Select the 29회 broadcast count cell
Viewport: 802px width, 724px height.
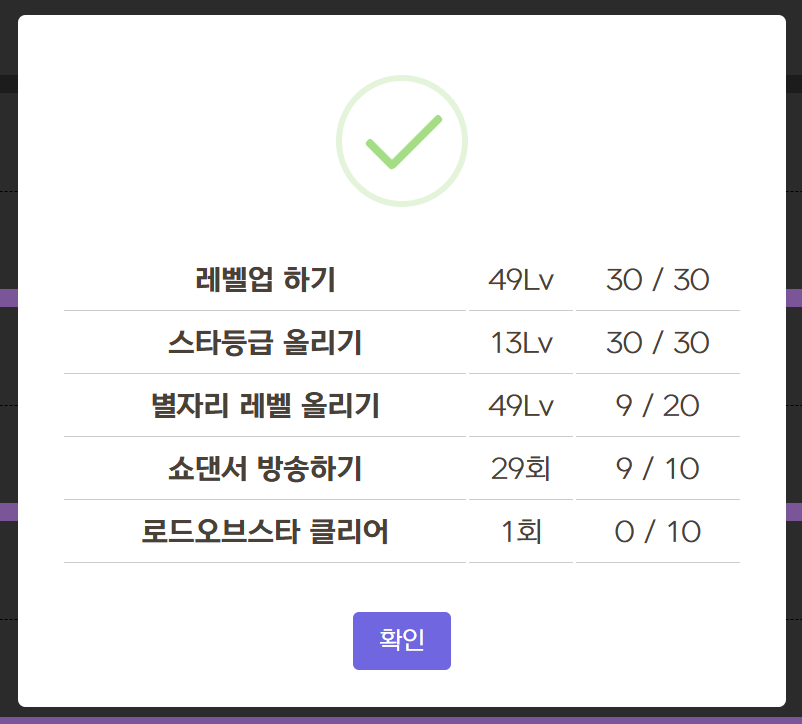pos(521,469)
